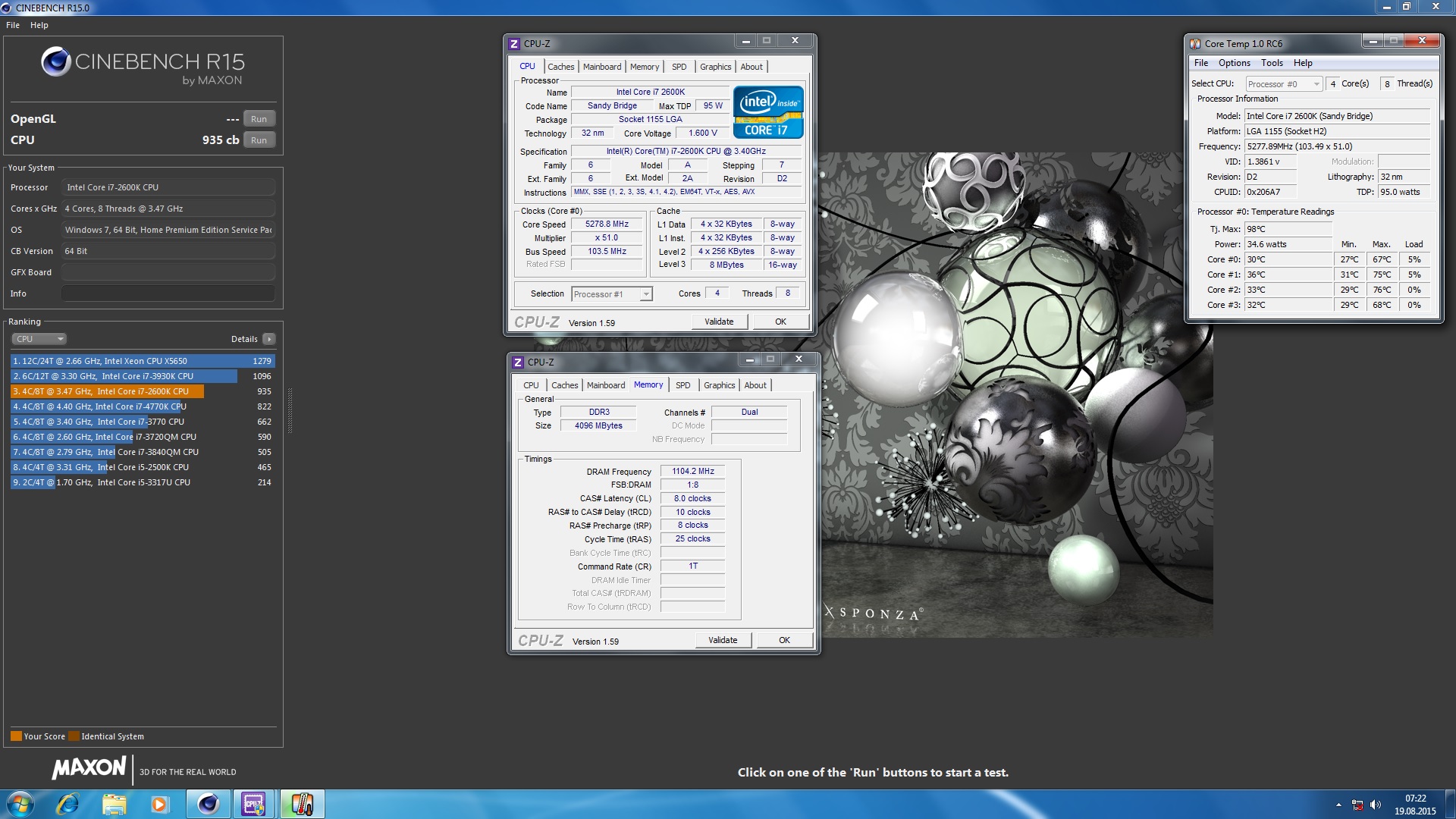Image resolution: width=1456 pixels, height=819 pixels.
Task: Switch to Mainboard tab in upper CPU-Z
Action: point(602,67)
